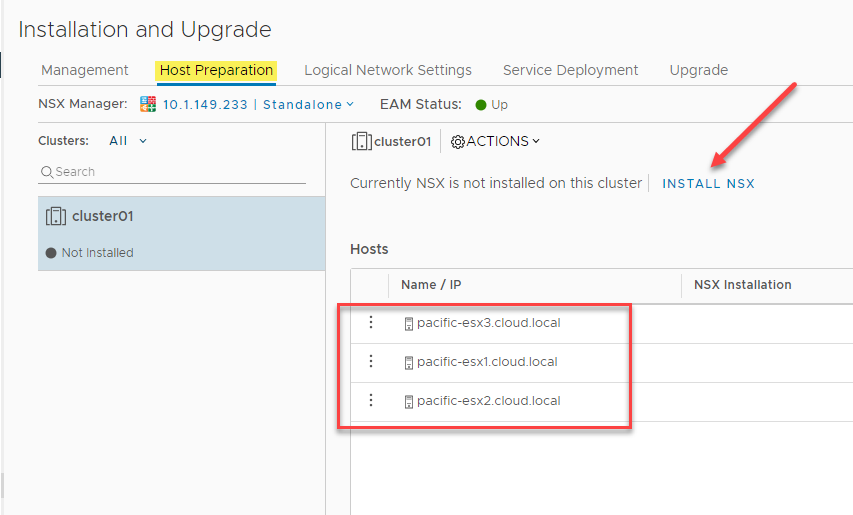Select pacific-esx1.cloud.local host name
This screenshot has height=515, width=853.
(x=487, y=362)
